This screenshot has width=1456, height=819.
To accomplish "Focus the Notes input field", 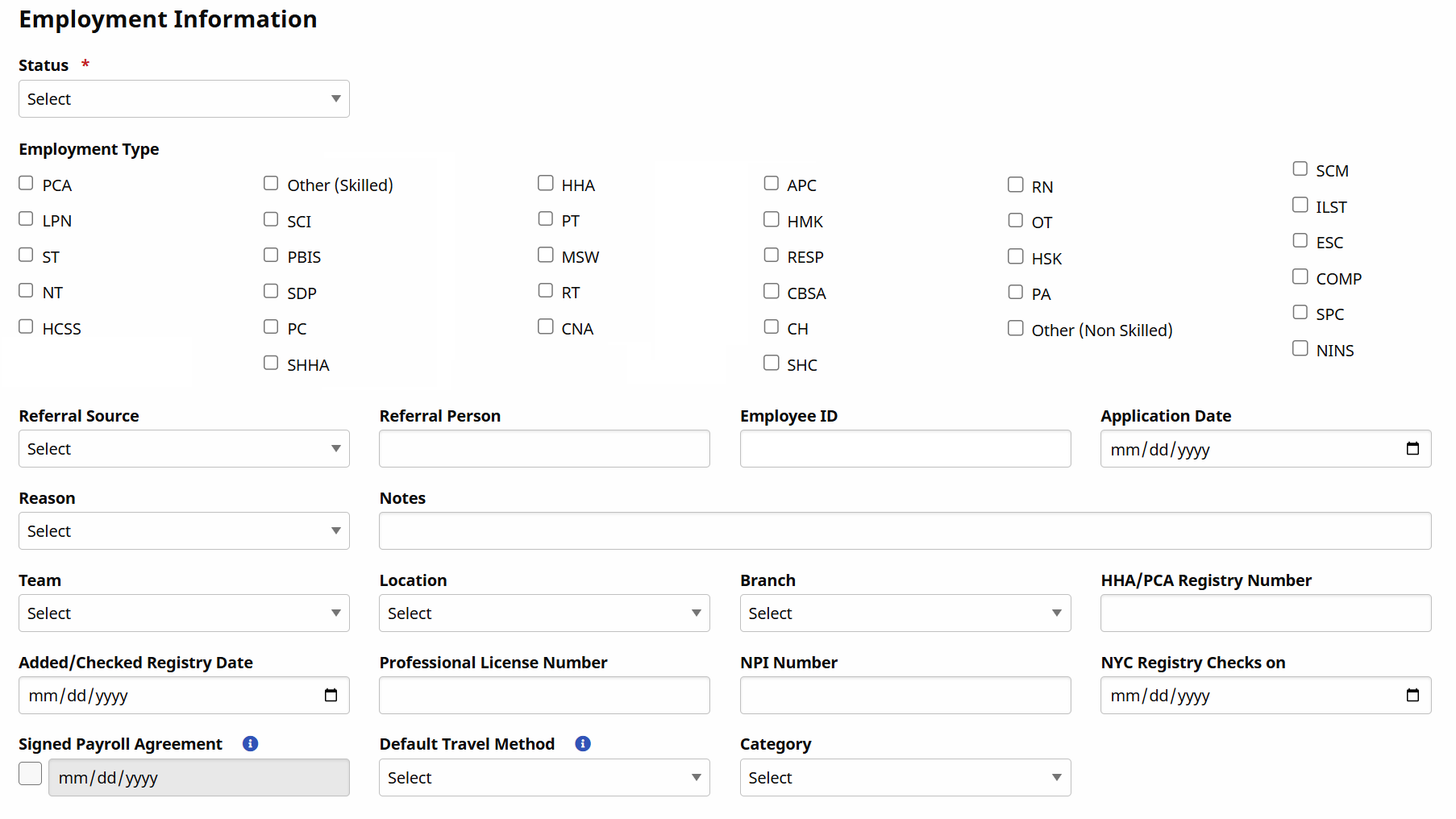I will coord(905,531).
